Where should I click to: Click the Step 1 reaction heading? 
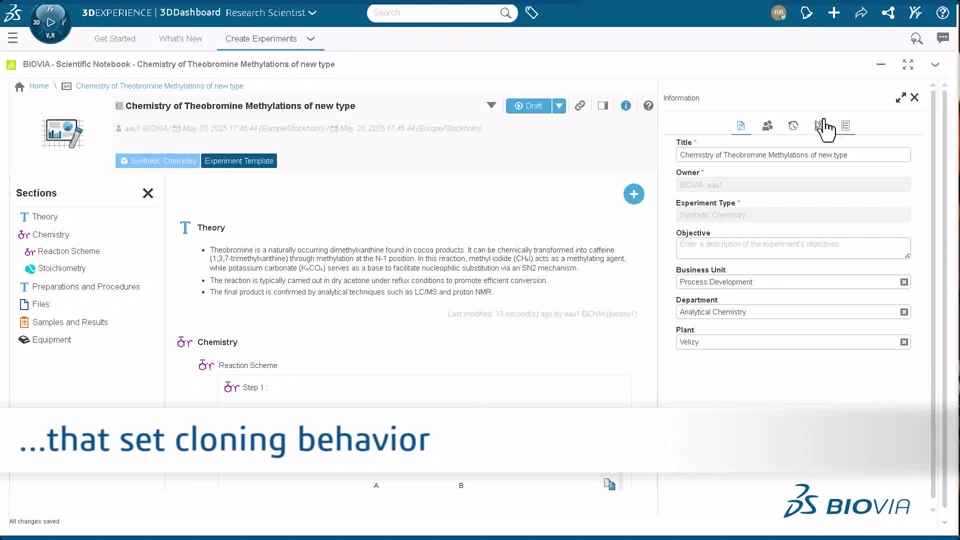(x=254, y=388)
